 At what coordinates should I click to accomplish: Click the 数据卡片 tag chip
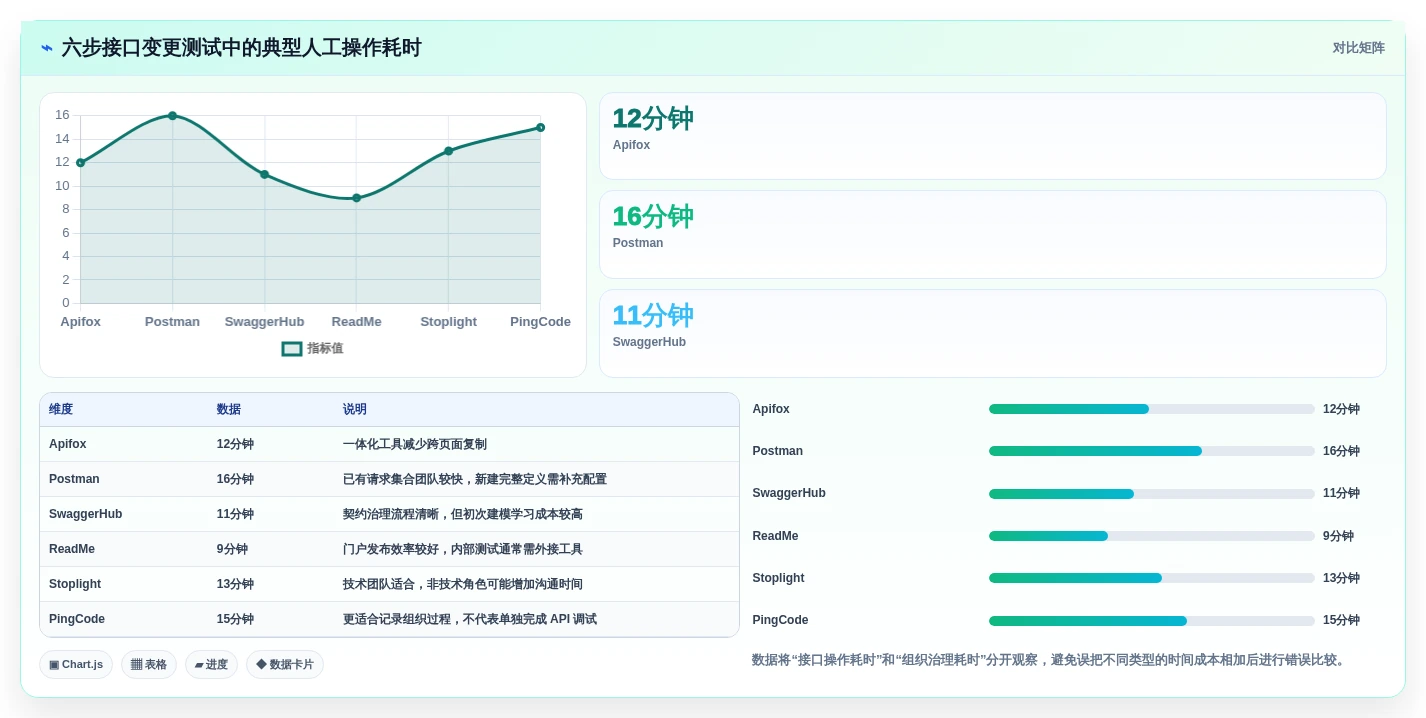click(x=285, y=665)
